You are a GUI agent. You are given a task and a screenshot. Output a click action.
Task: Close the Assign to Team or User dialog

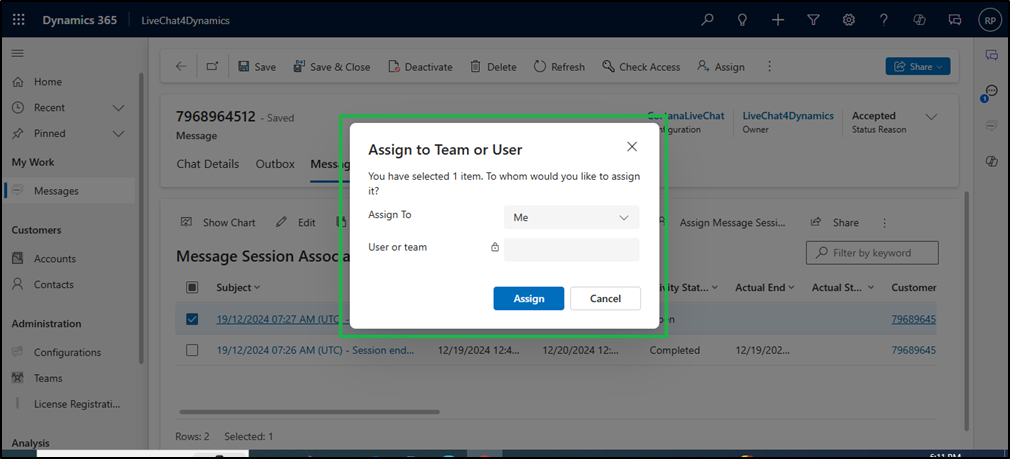click(x=631, y=147)
